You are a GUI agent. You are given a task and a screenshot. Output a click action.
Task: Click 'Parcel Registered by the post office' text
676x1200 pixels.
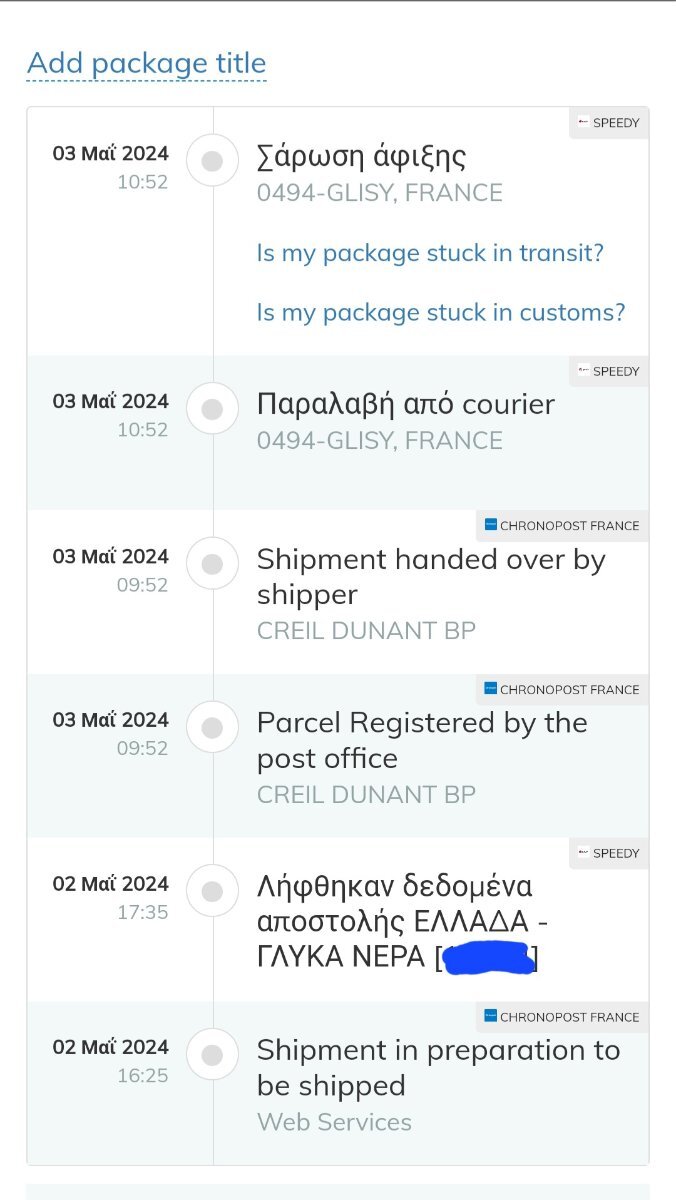click(x=422, y=741)
